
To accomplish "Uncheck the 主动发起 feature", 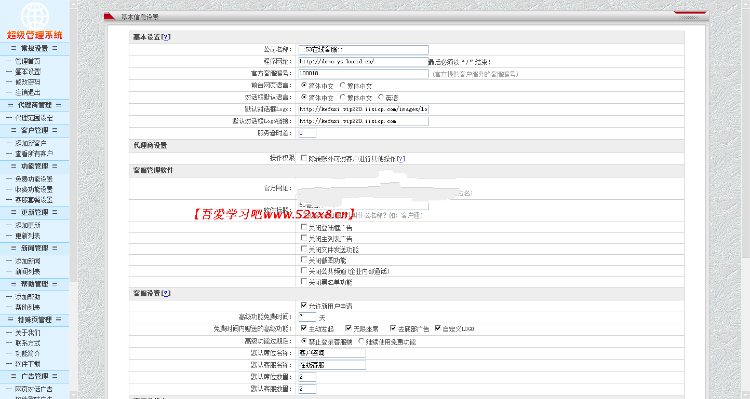I will pyautogui.click(x=304, y=328).
